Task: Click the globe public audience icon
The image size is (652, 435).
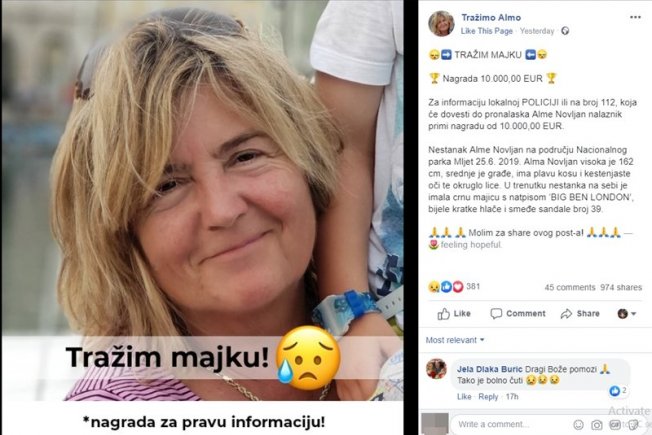Action: pyautogui.click(x=565, y=31)
